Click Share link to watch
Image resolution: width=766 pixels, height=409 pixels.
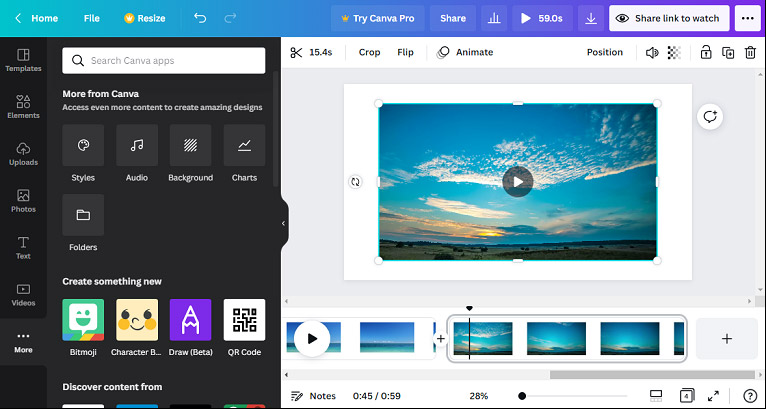coord(669,18)
